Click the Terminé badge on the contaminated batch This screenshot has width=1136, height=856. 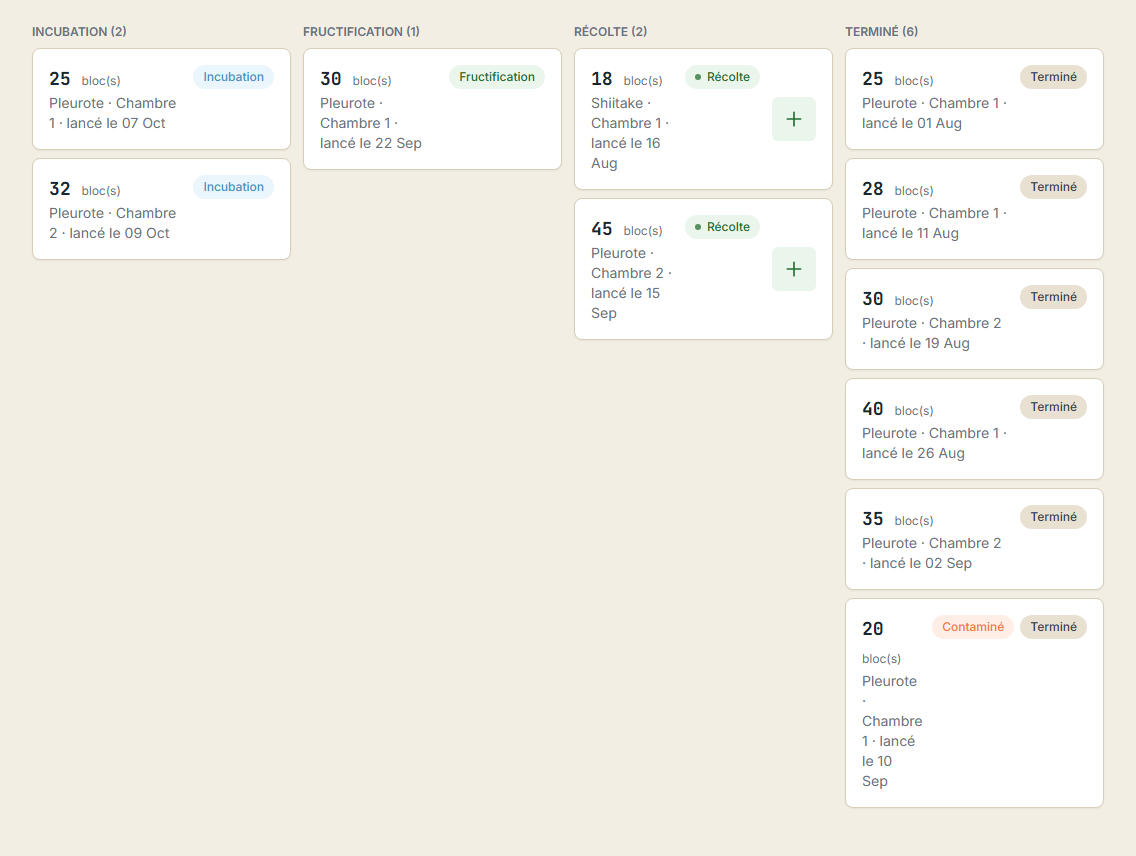[1053, 627]
